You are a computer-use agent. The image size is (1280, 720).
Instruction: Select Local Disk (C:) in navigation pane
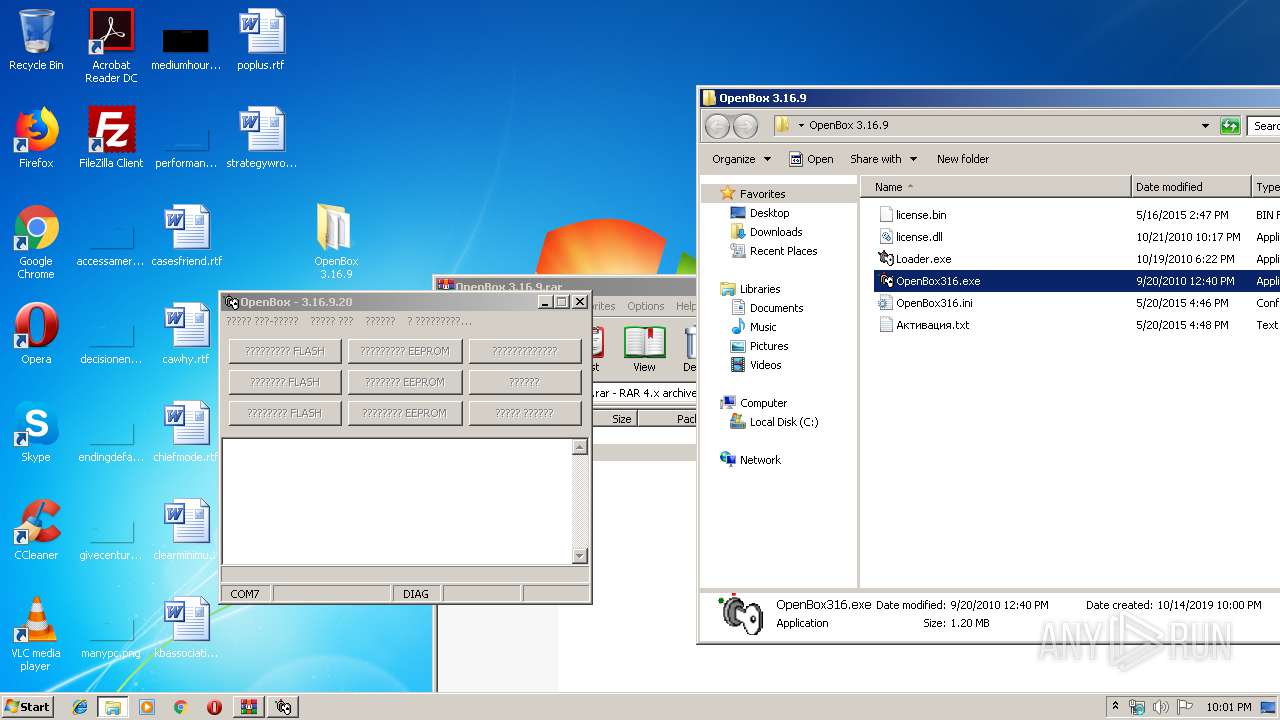click(x=774, y=422)
